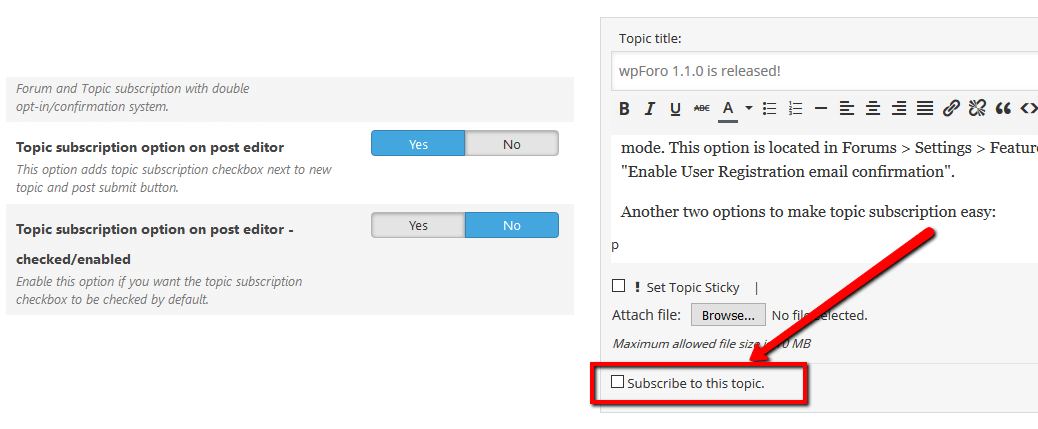Insert a bulleted list
Image resolution: width=1038 pixels, height=429 pixels.
770,108
